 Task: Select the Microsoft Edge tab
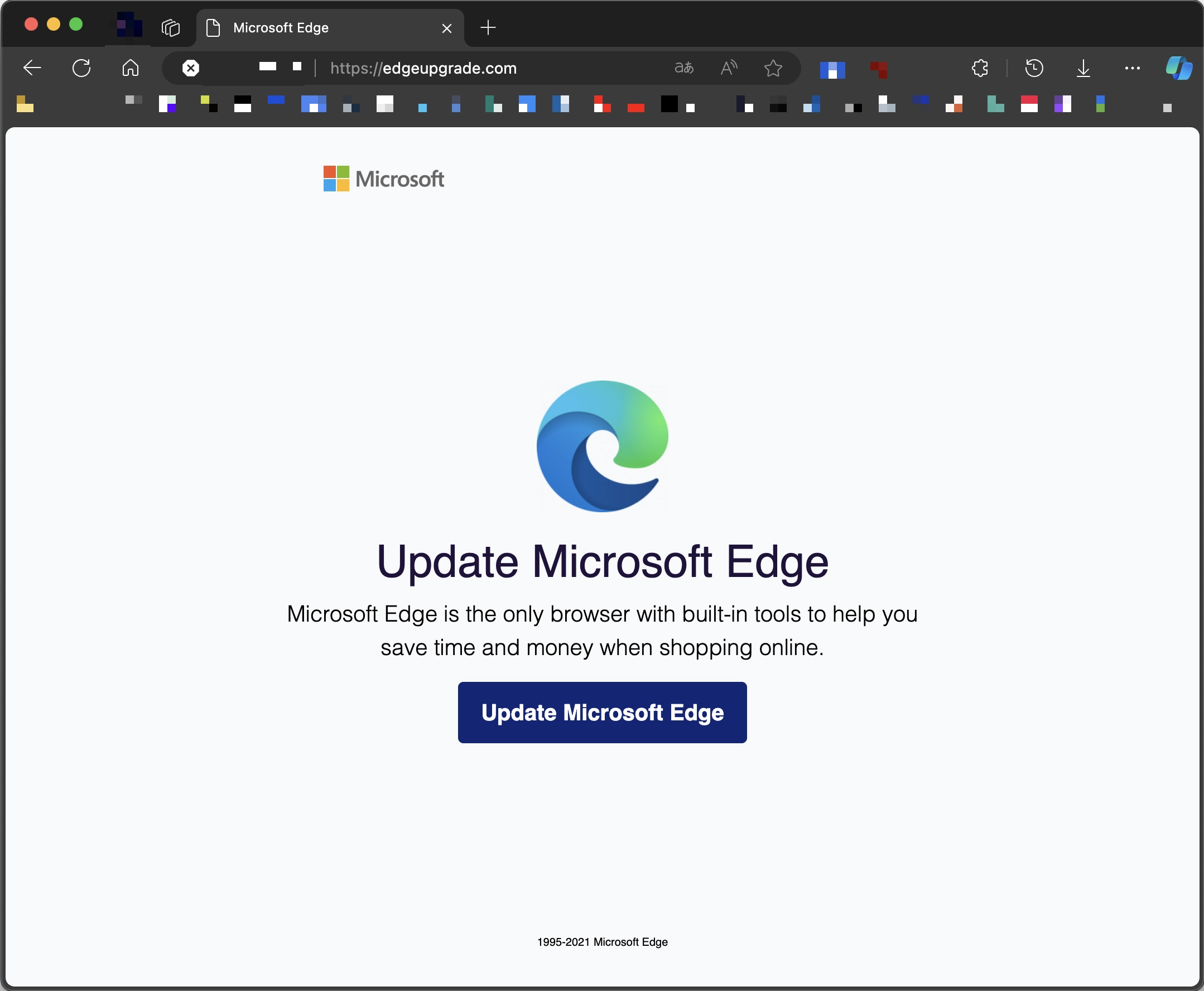coord(330,28)
